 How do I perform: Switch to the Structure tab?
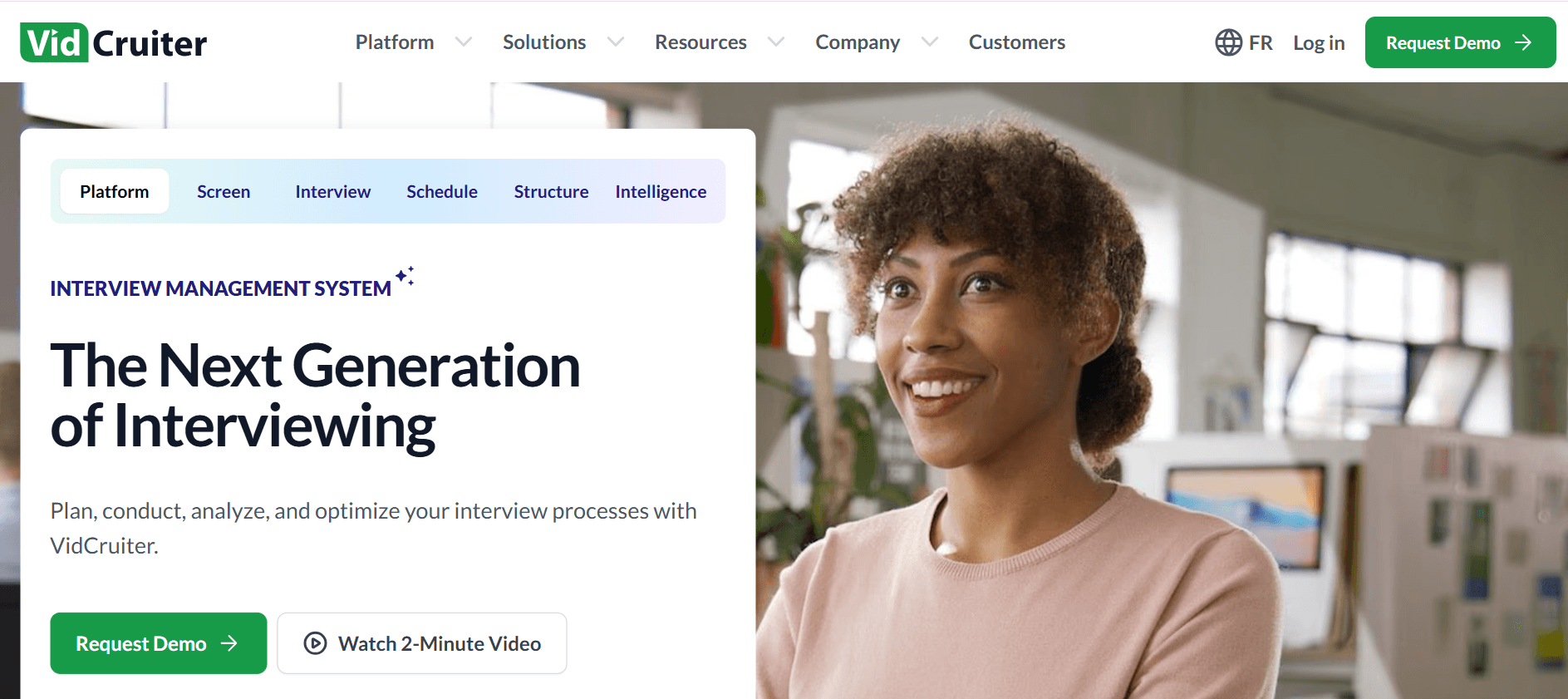pyautogui.click(x=551, y=191)
